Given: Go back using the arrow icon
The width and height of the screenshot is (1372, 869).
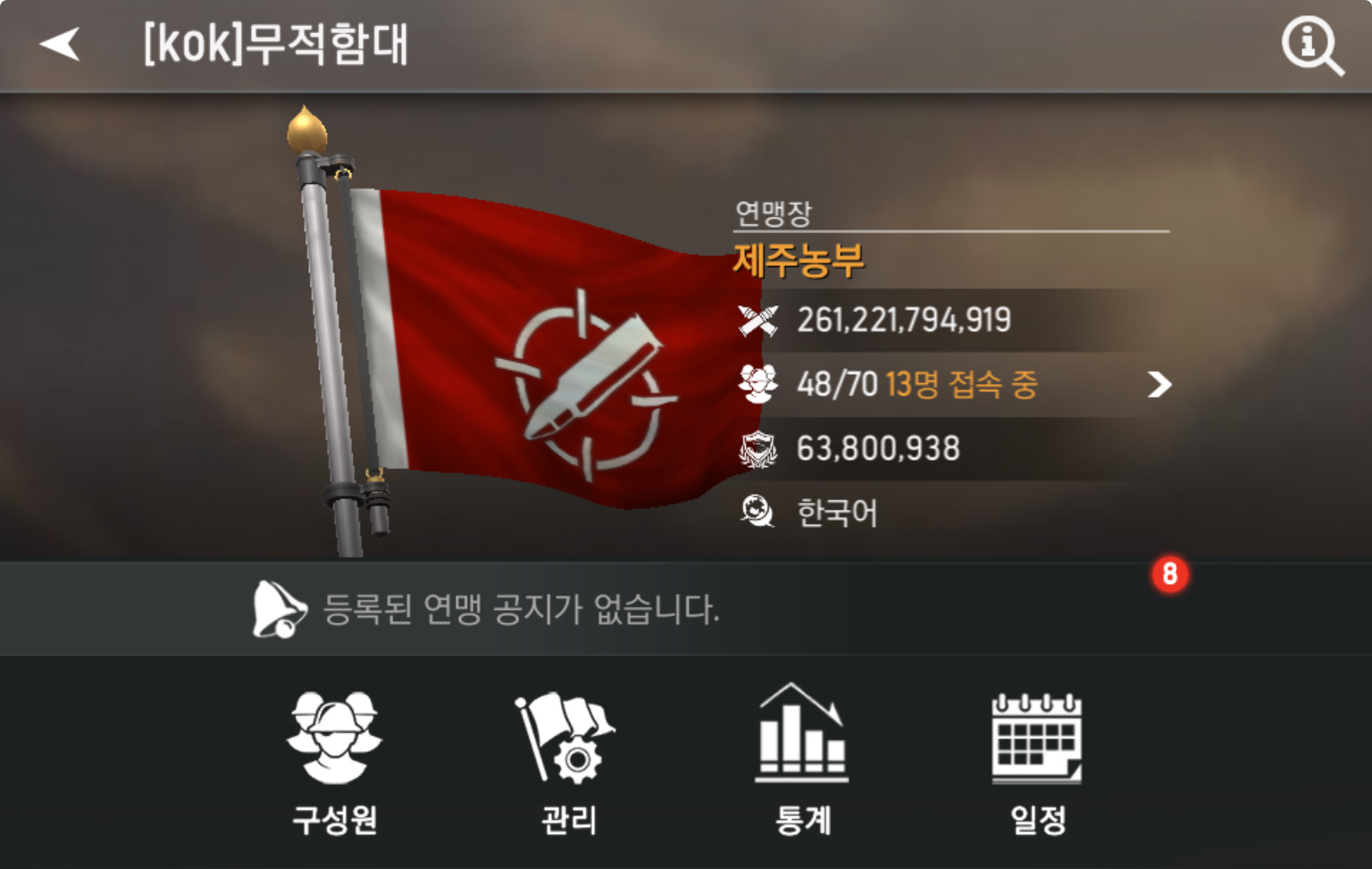Looking at the screenshot, I should (x=60, y=44).
